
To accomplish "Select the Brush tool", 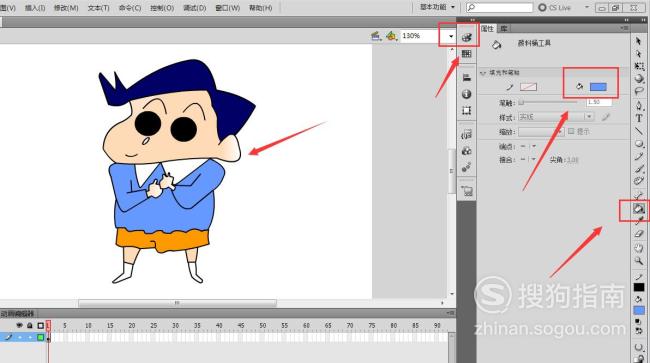I will pos(639,169).
